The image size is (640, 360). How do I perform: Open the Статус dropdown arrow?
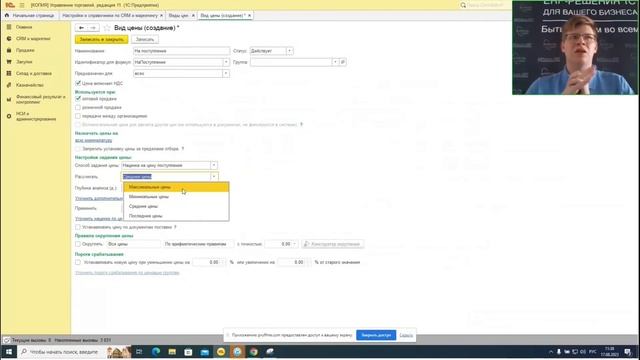coord(289,51)
